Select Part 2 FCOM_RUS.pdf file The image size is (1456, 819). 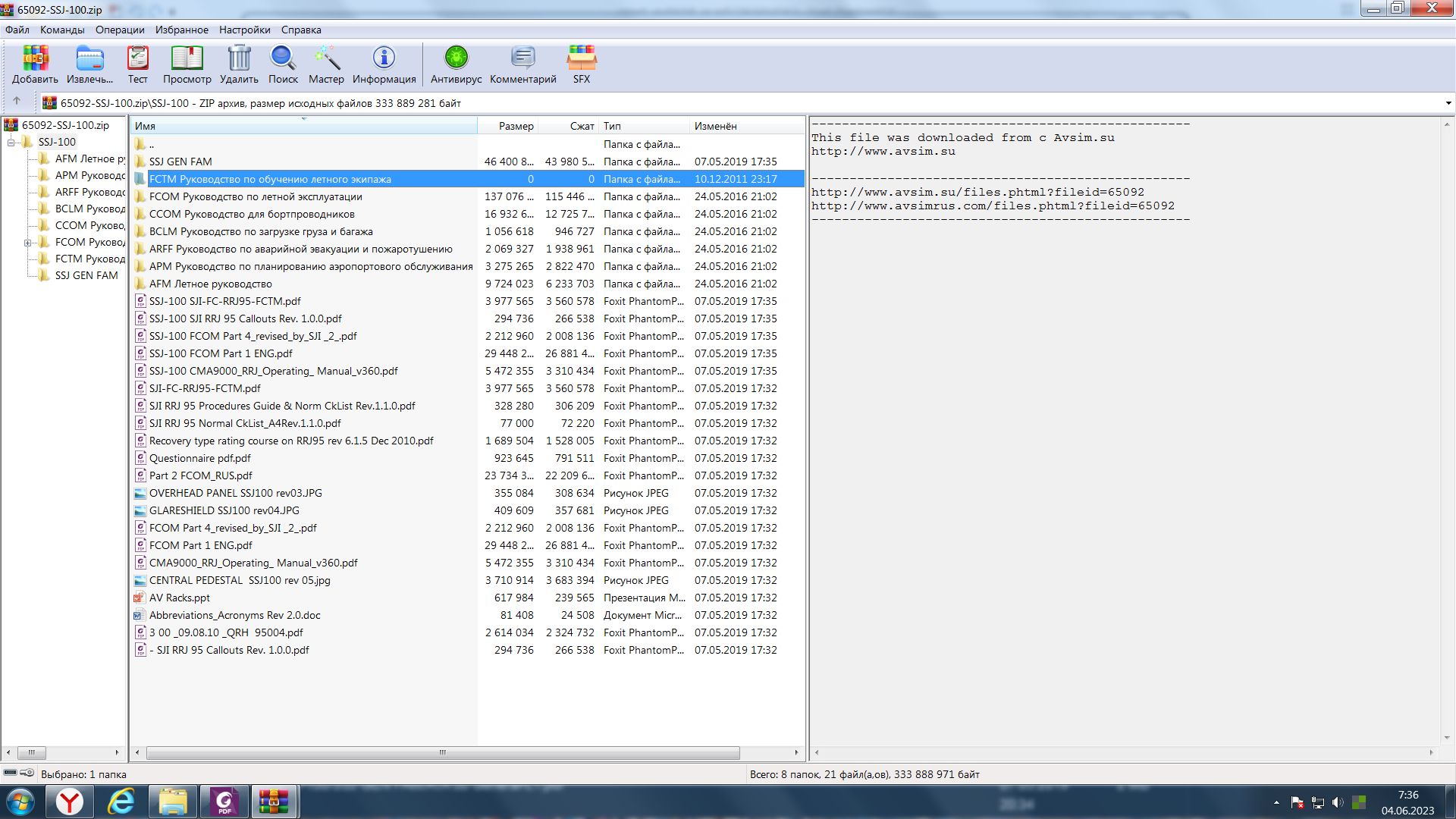pos(468,475)
